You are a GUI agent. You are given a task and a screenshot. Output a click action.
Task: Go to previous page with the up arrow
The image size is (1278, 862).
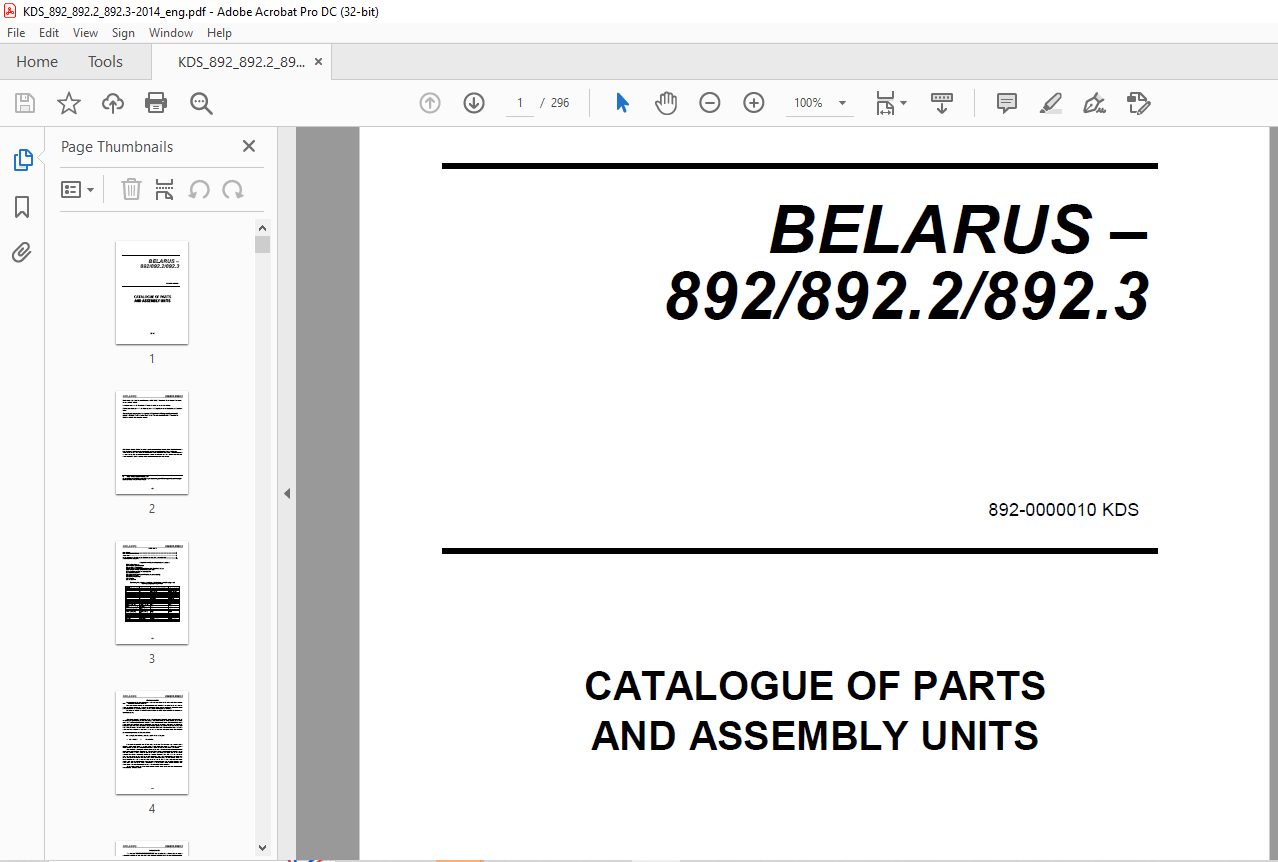point(430,103)
